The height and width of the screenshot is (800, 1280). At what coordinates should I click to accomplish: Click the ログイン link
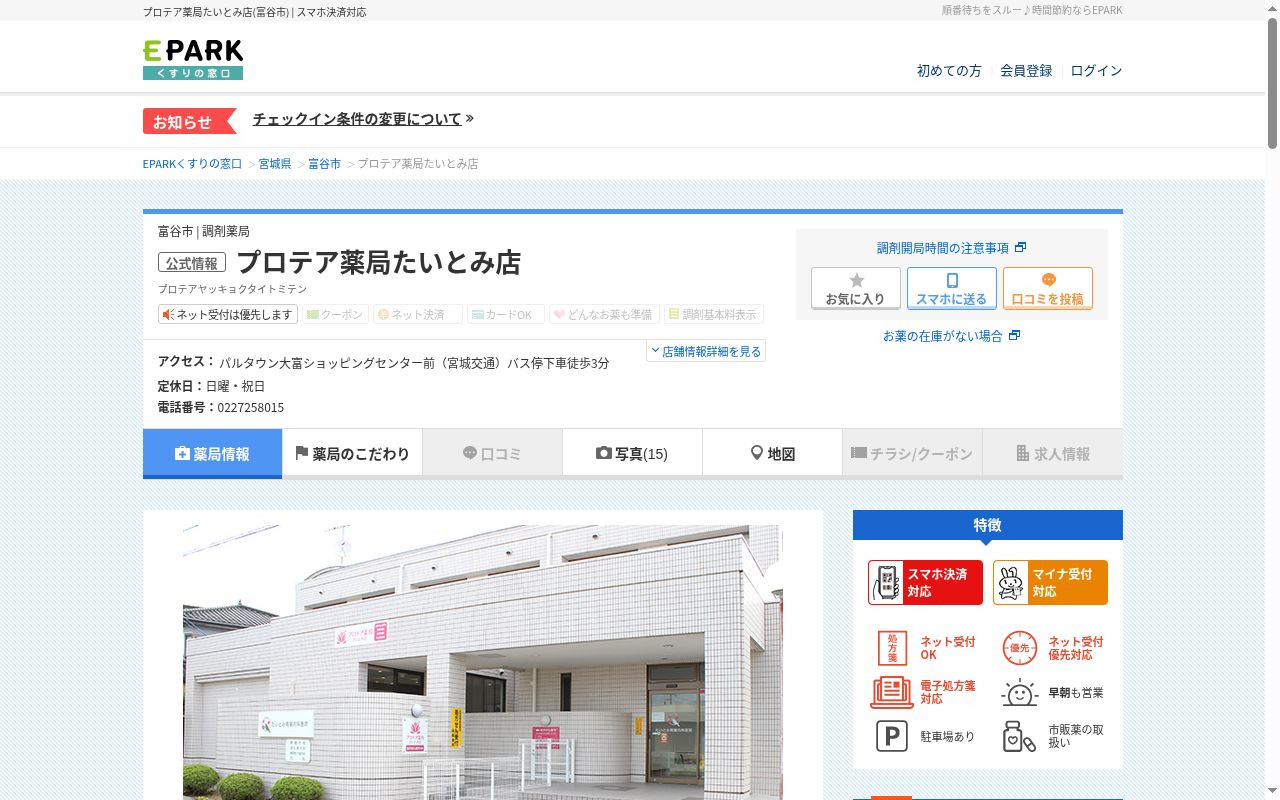pyautogui.click(x=1096, y=71)
